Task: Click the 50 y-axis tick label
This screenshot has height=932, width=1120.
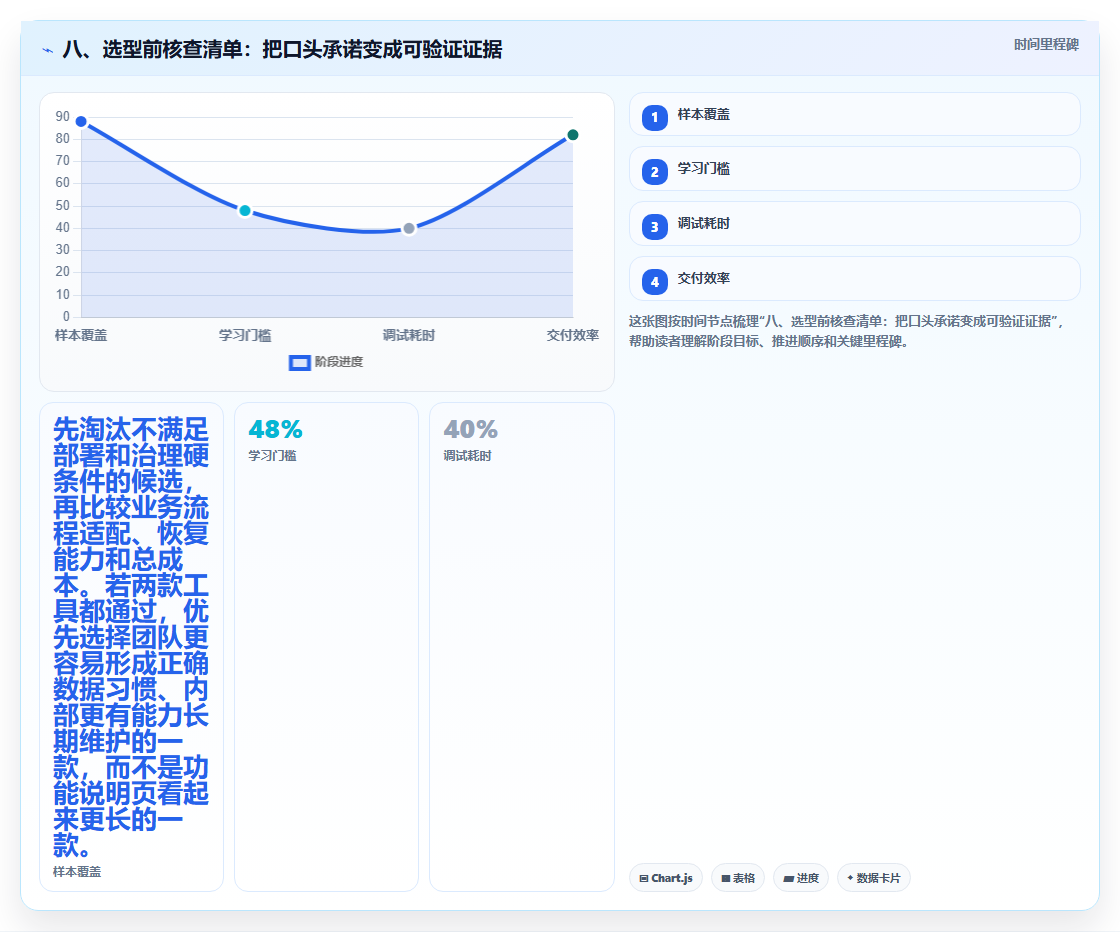Action: 63,206
